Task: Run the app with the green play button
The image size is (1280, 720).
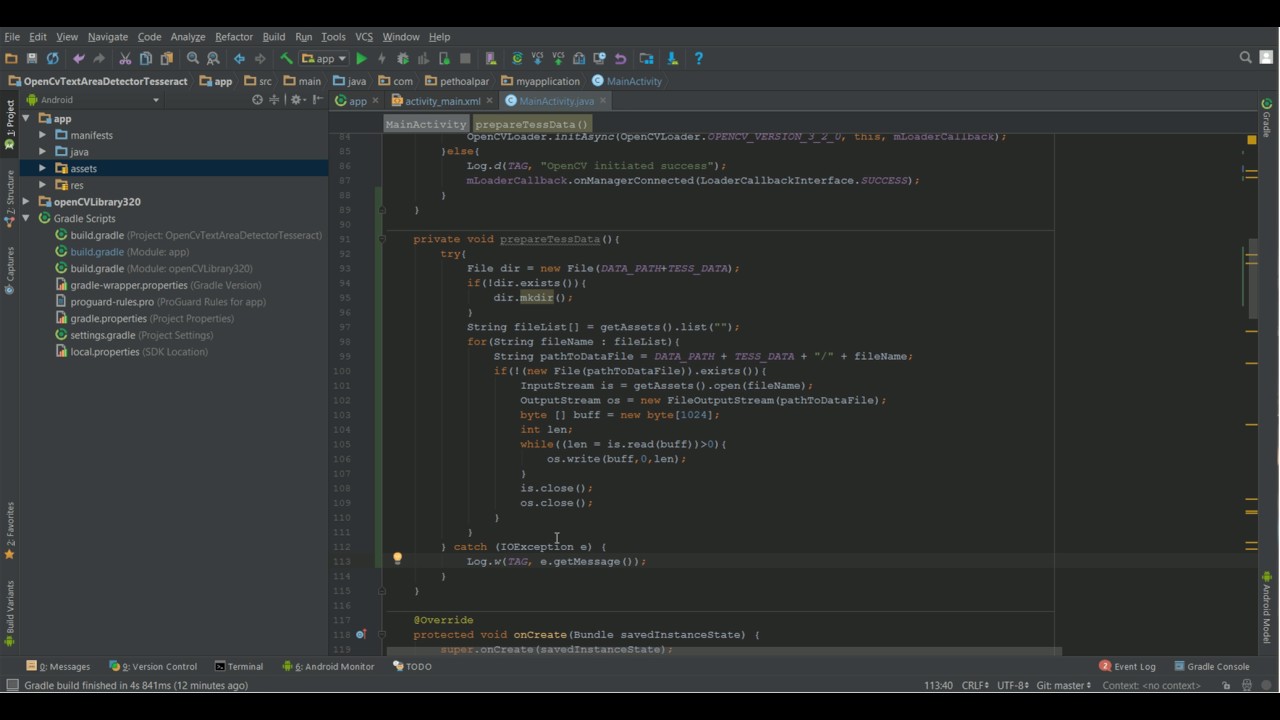Action: [x=361, y=59]
